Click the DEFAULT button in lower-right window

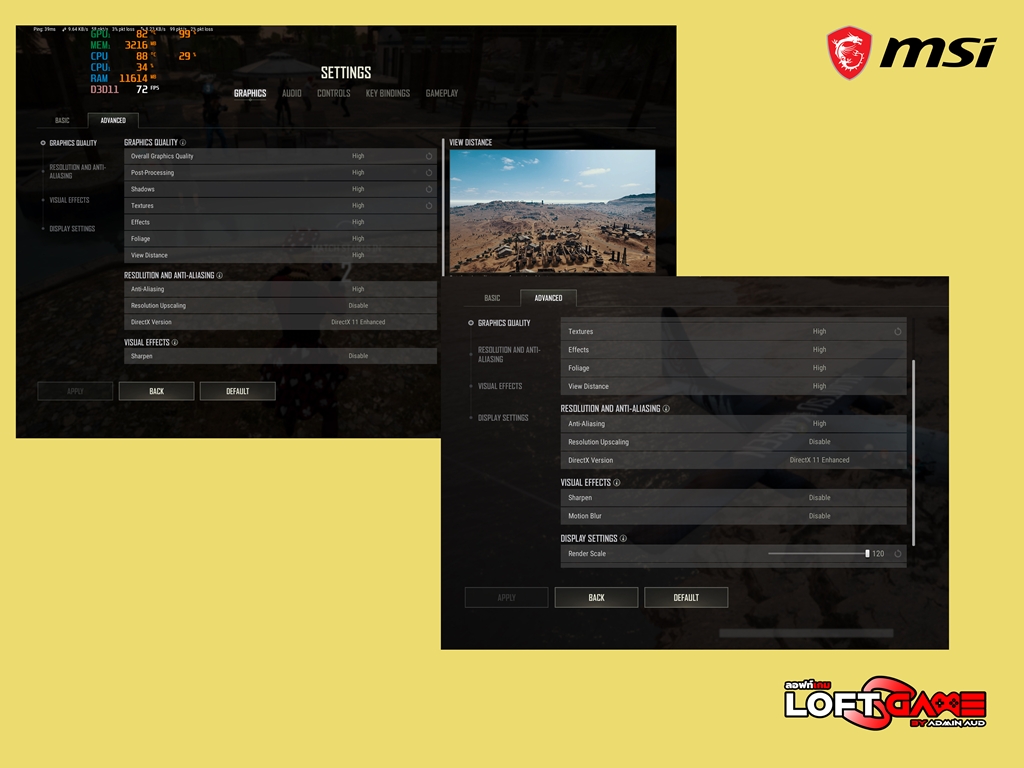click(686, 598)
